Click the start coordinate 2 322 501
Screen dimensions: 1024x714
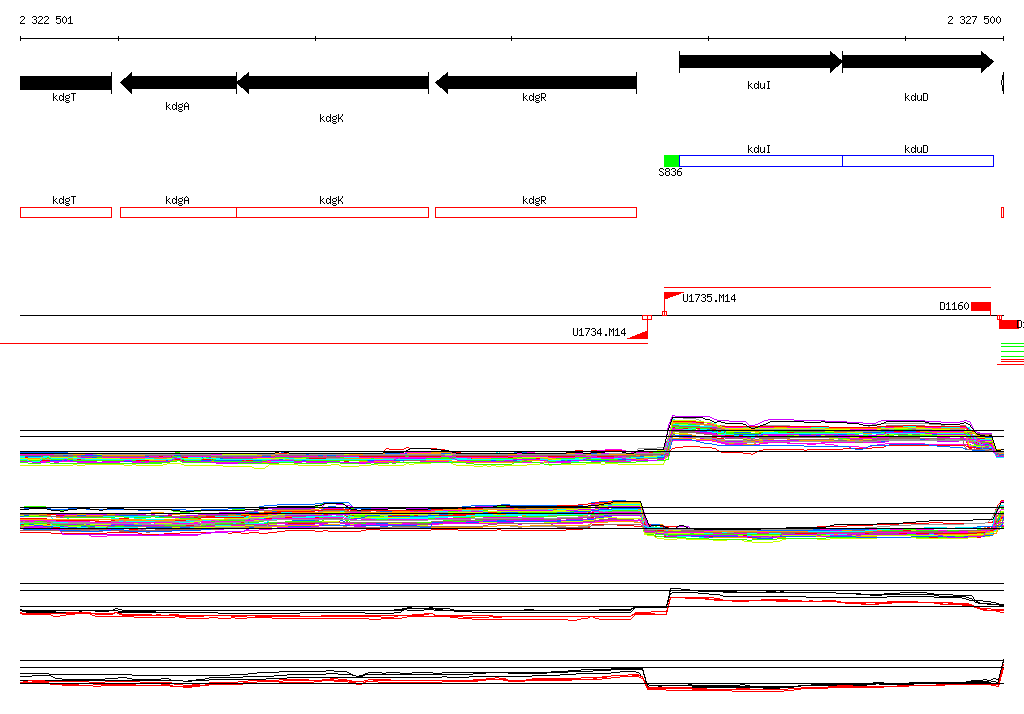[x=46, y=20]
